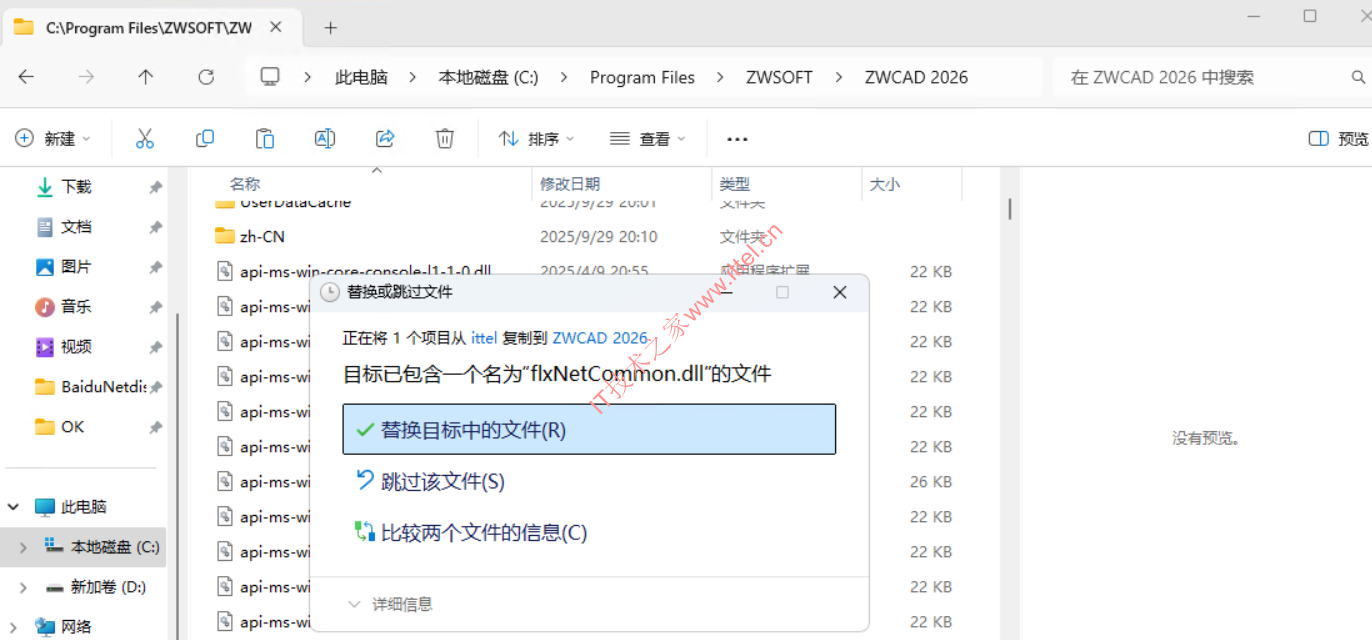The width and height of the screenshot is (1372, 640).
Task: Expand the 网络 tree node
Action: (x=14, y=627)
